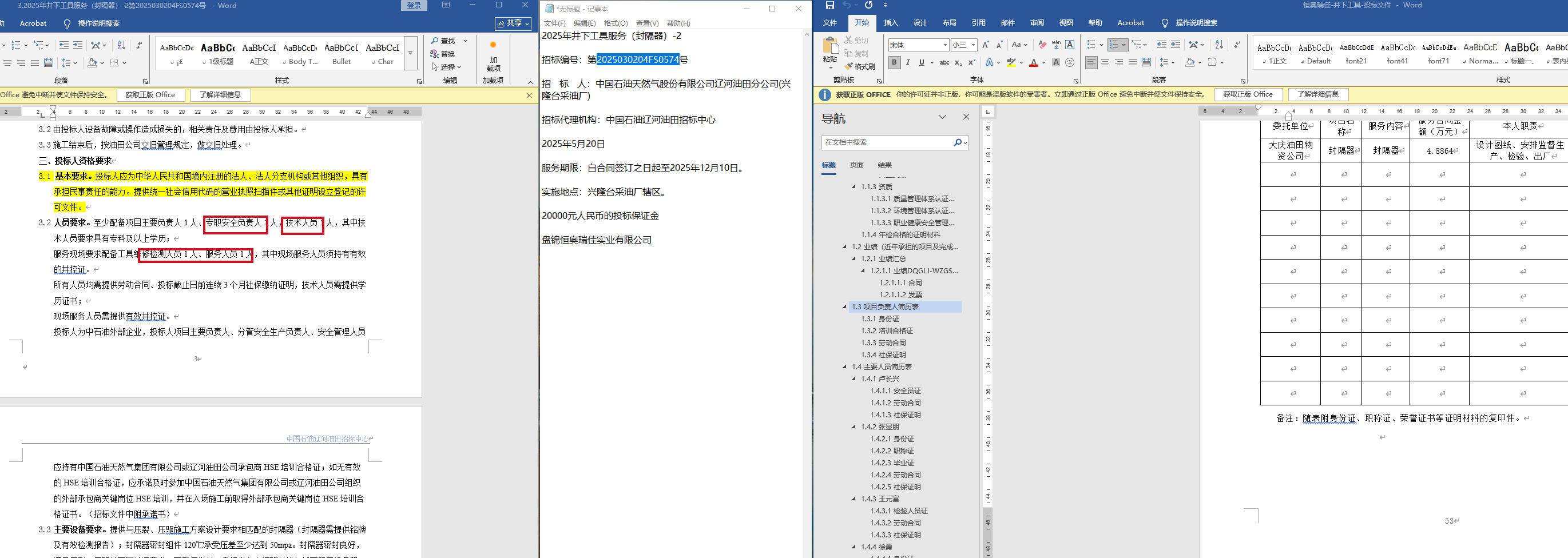1568x558 pixels.
Task: Toggle bullet list in right Word ribbon
Action: [x=1091, y=45]
